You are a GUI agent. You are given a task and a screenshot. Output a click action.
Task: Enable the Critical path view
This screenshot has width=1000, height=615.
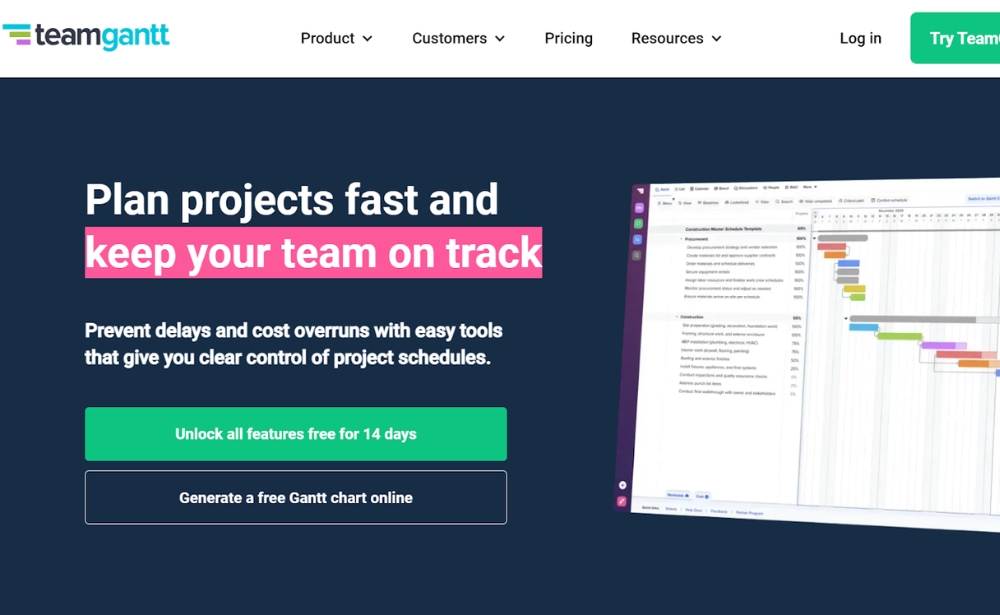852,200
